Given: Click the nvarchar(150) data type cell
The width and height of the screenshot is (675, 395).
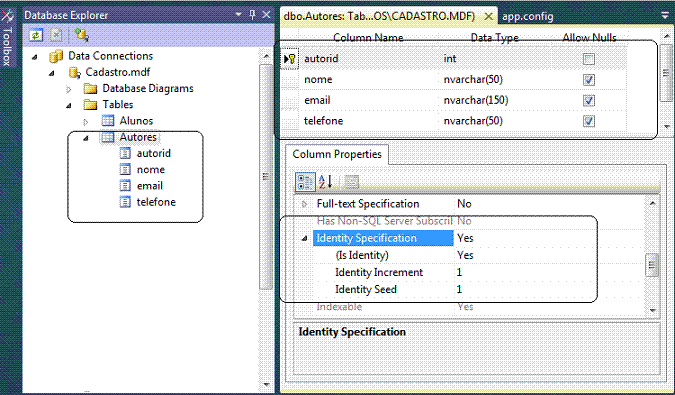Looking at the screenshot, I should (495, 100).
